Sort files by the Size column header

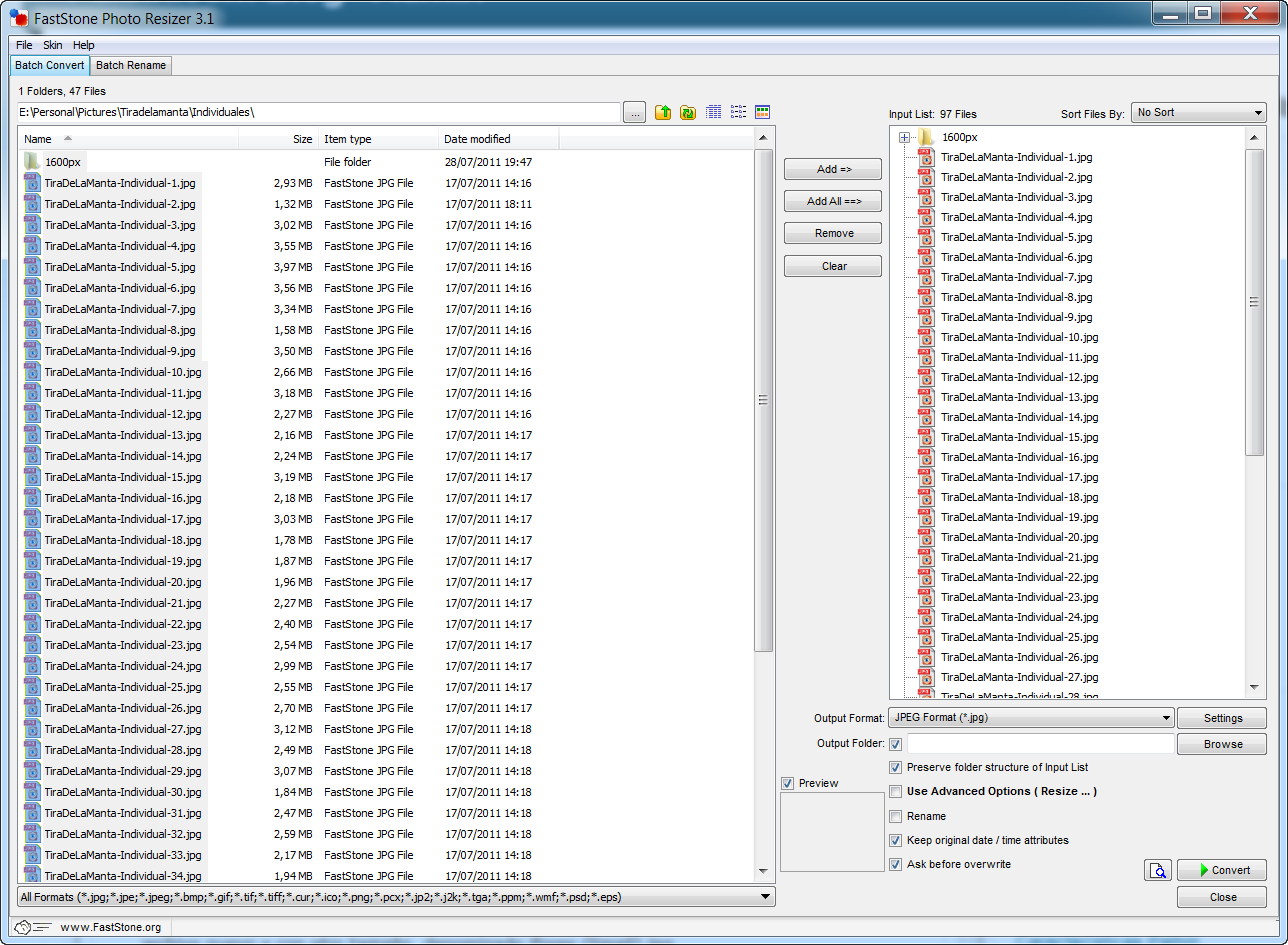point(301,139)
